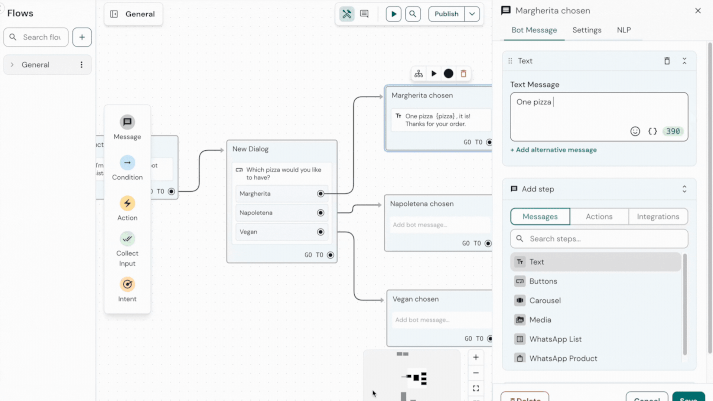Pick the Condition node icon
This screenshot has width=713, height=401.
[127, 163]
